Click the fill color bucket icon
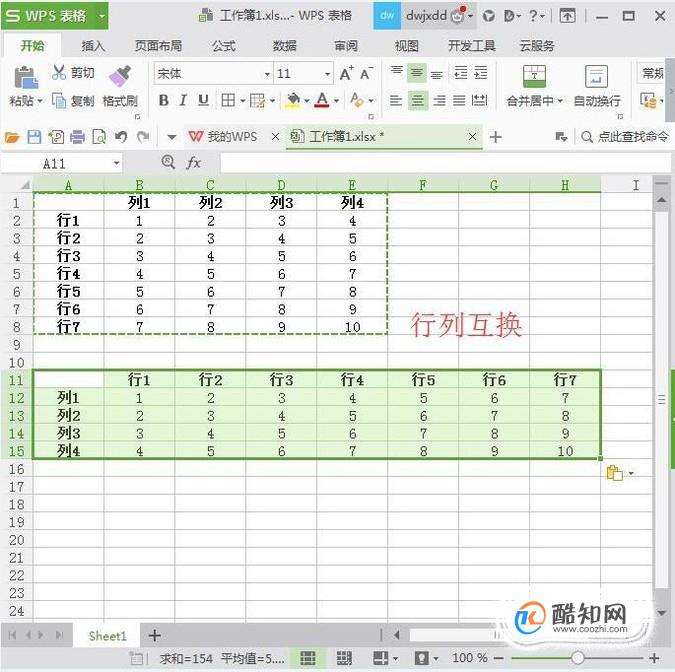Viewport: 675px width, 672px height. 293,101
